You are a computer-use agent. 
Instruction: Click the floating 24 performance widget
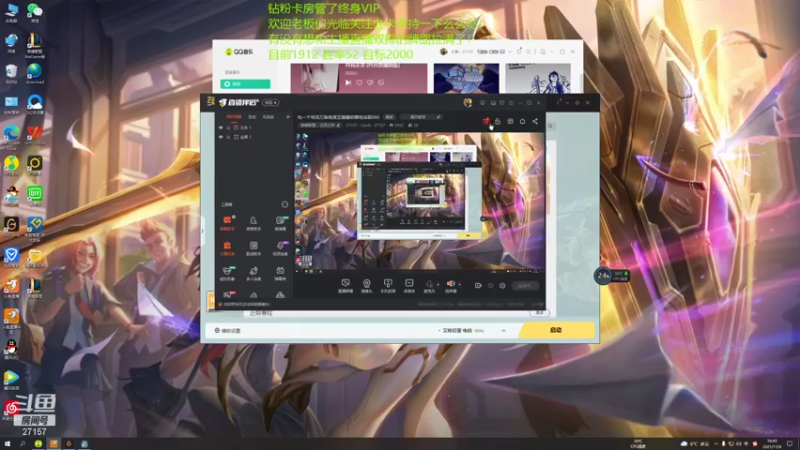point(604,276)
